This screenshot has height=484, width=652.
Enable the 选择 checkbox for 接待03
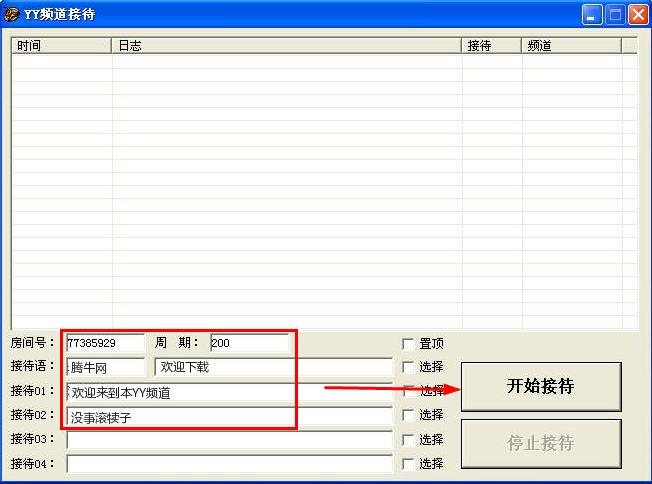pyautogui.click(x=408, y=440)
